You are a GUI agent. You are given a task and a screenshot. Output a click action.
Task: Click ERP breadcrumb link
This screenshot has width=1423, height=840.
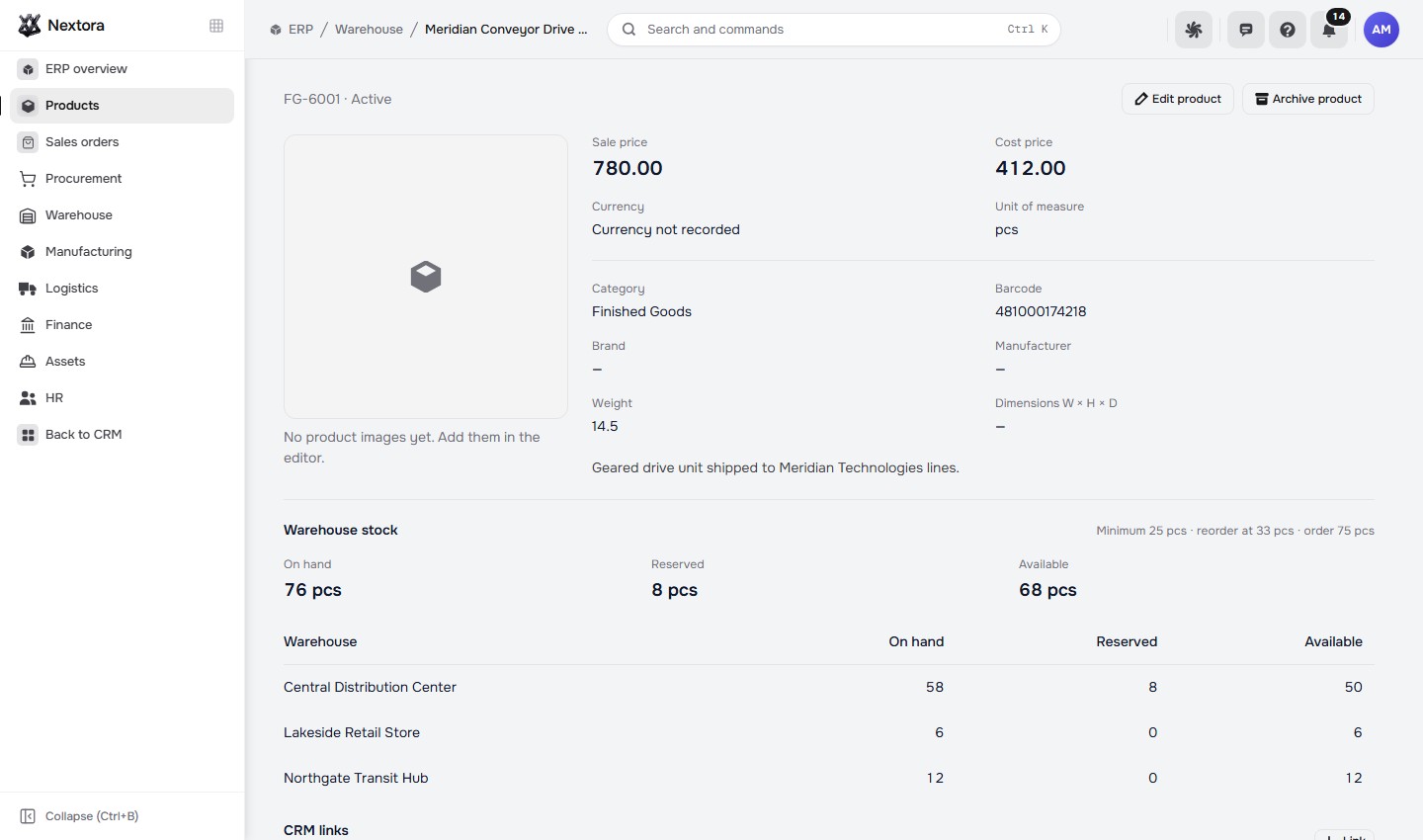click(x=300, y=30)
